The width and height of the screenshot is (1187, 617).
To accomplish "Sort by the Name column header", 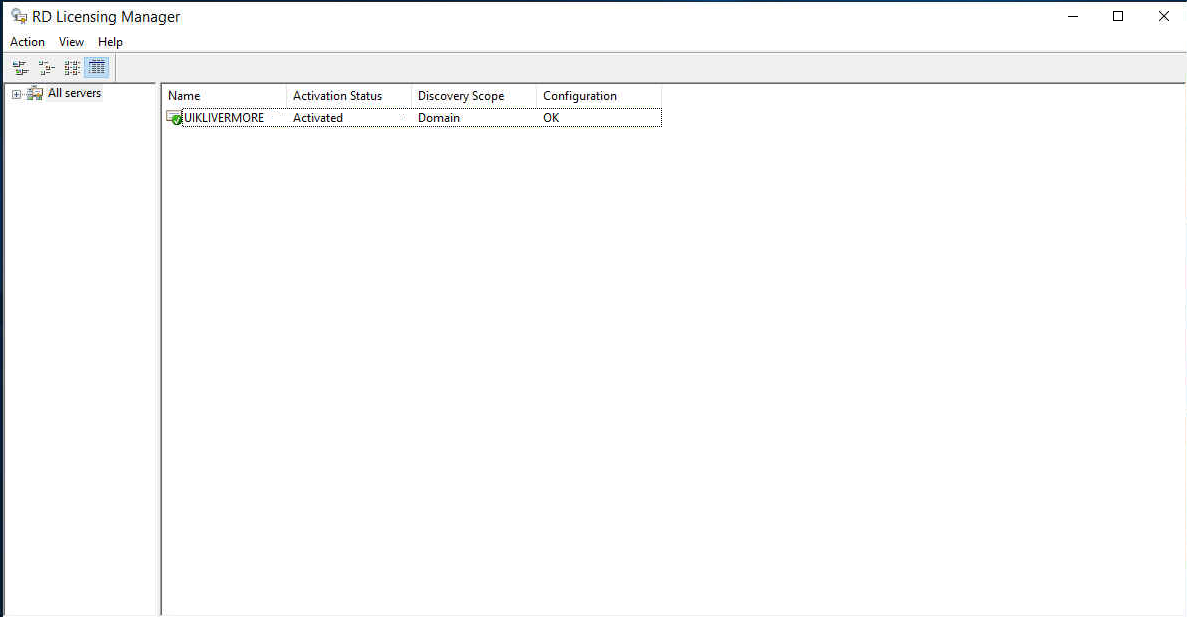I will coord(225,95).
